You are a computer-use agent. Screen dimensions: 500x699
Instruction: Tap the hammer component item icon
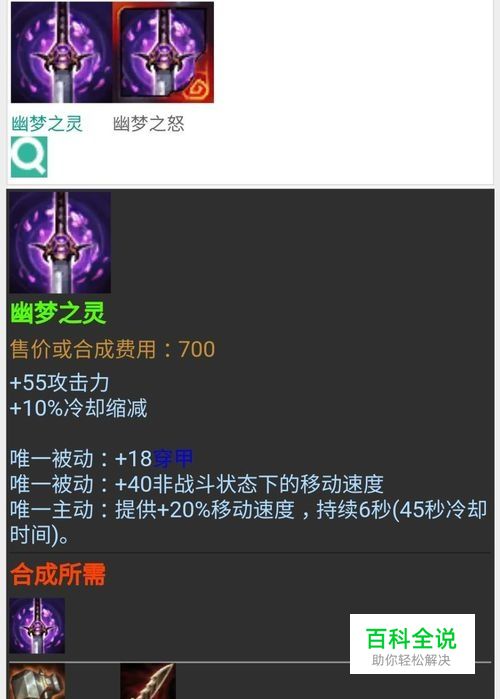pyautogui.click(x=37, y=681)
